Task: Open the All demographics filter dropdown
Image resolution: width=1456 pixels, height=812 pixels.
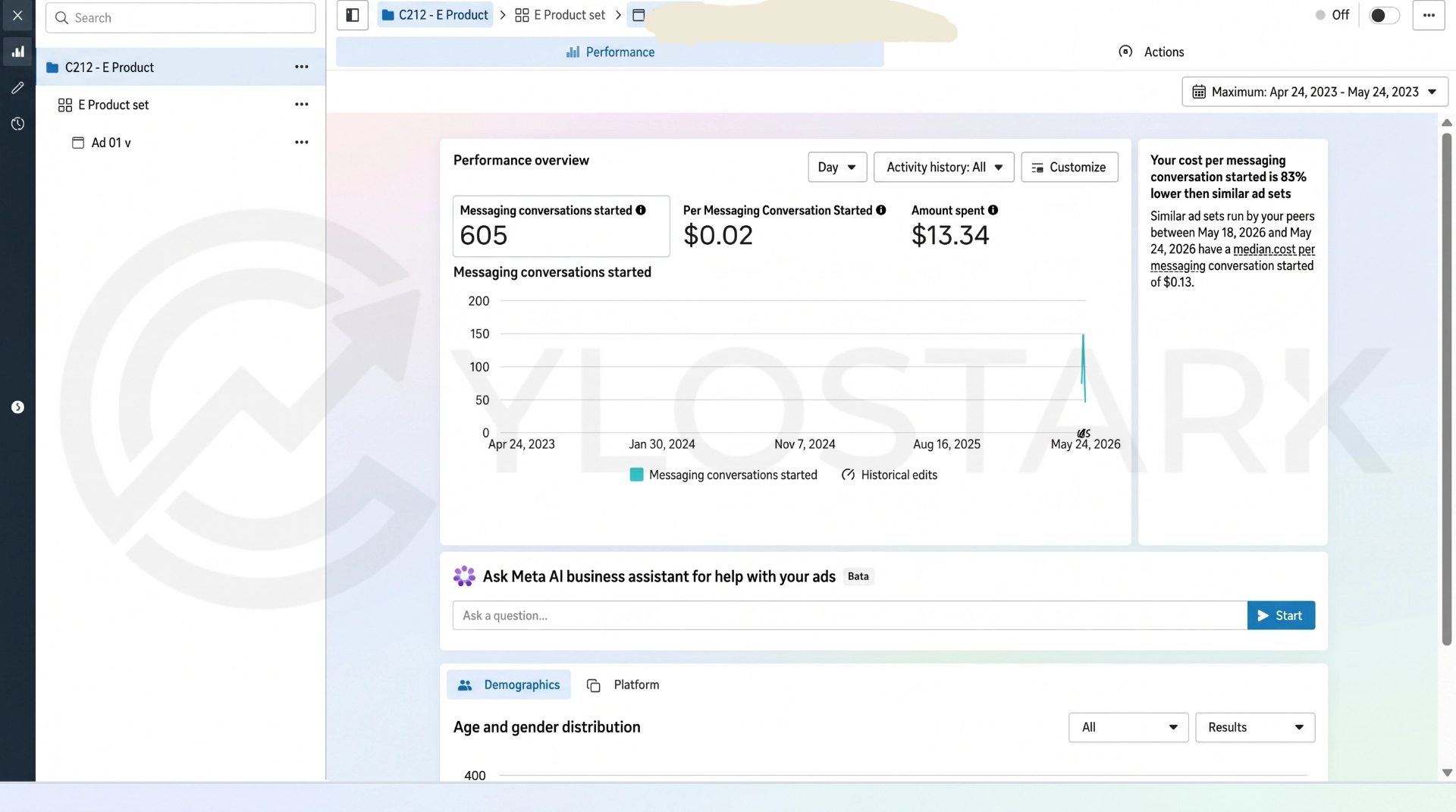Action: pos(1128,727)
